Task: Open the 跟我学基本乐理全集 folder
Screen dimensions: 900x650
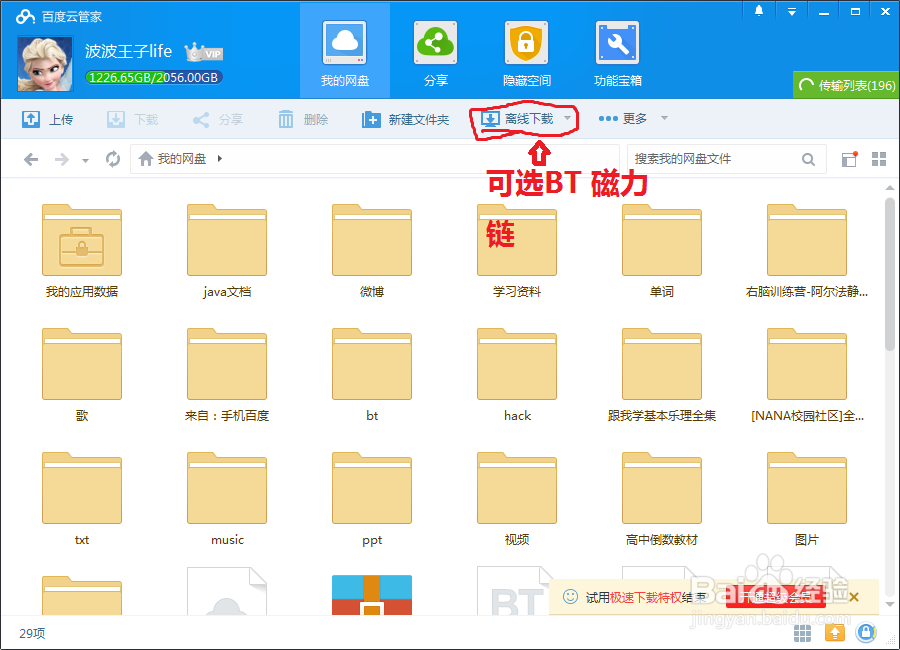Action: coord(662,375)
